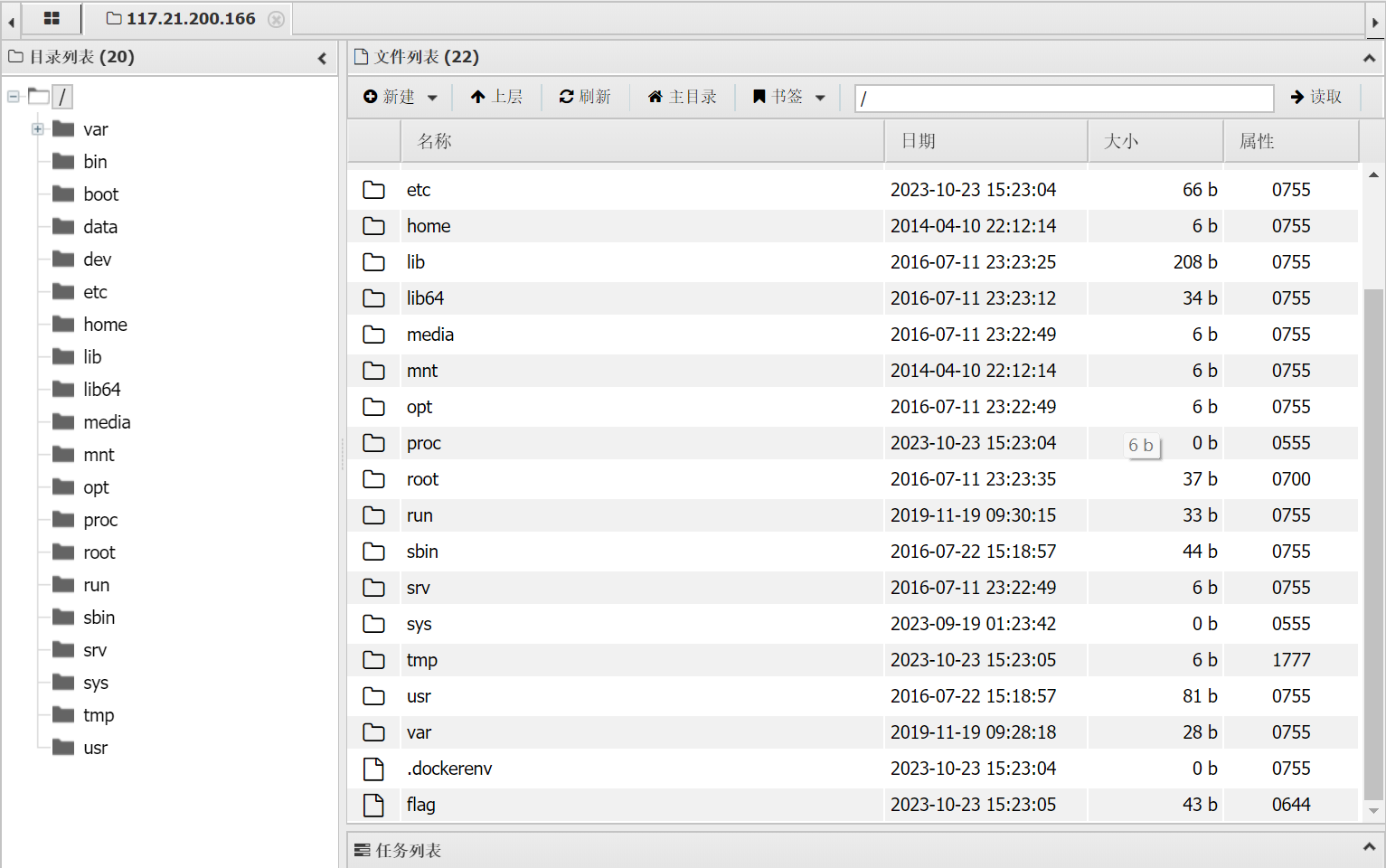Click file icon of flag row
This screenshot has width=1386, height=868.
[x=373, y=805]
